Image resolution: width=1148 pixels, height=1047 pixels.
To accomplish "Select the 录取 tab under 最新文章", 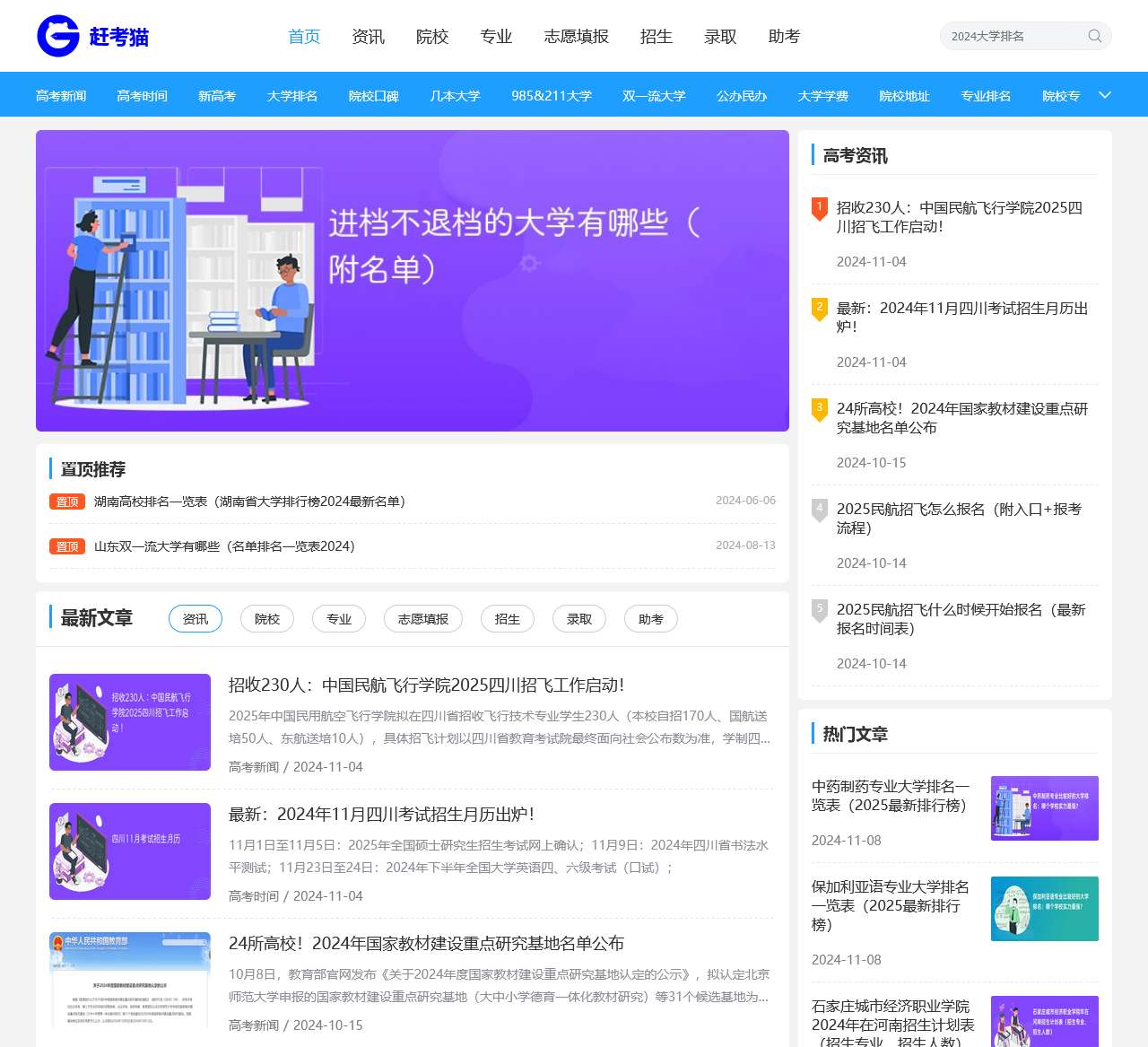I will click(x=579, y=619).
